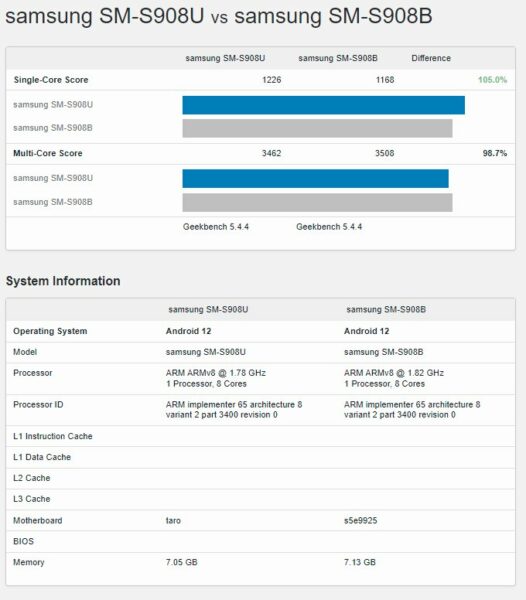Screen dimensions: 526x600
Task: Click the ARM ARMv8 @ 1.82 GHz processor text
Action: coord(394,373)
